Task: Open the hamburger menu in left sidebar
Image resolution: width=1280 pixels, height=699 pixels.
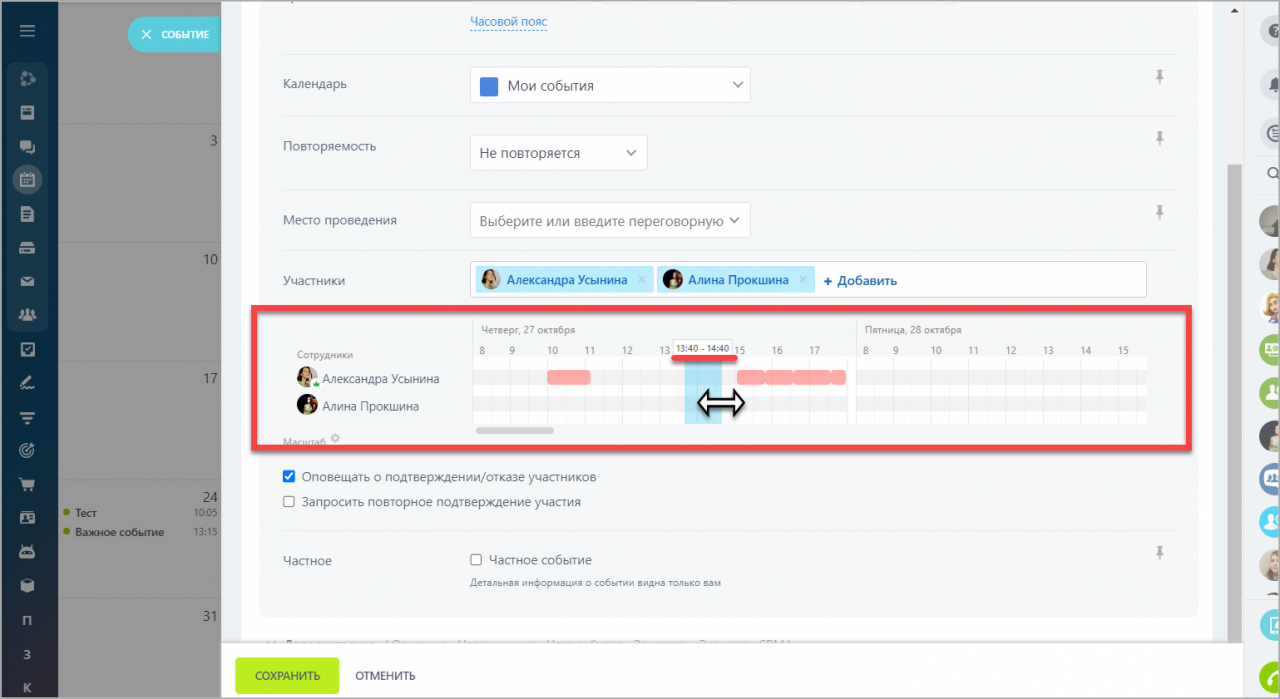Action: click(x=27, y=31)
